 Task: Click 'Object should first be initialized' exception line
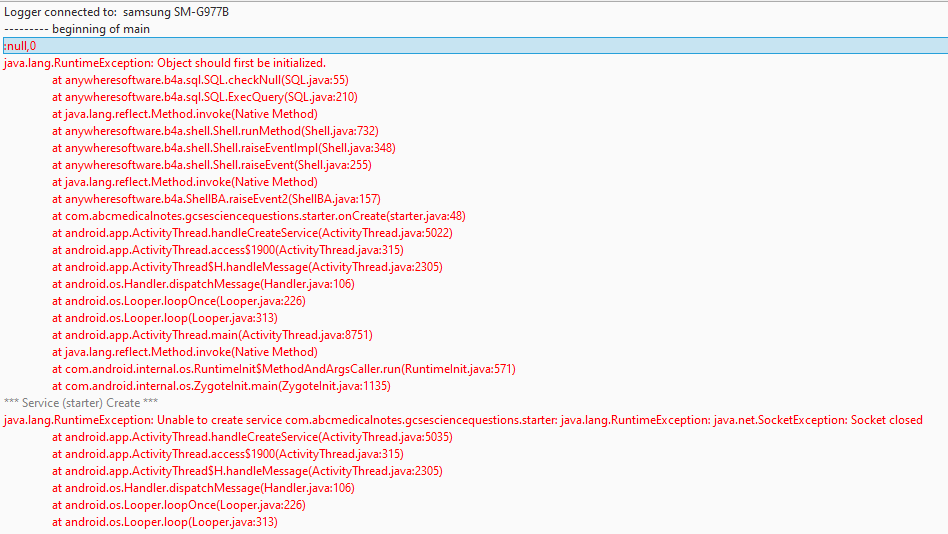(x=164, y=63)
